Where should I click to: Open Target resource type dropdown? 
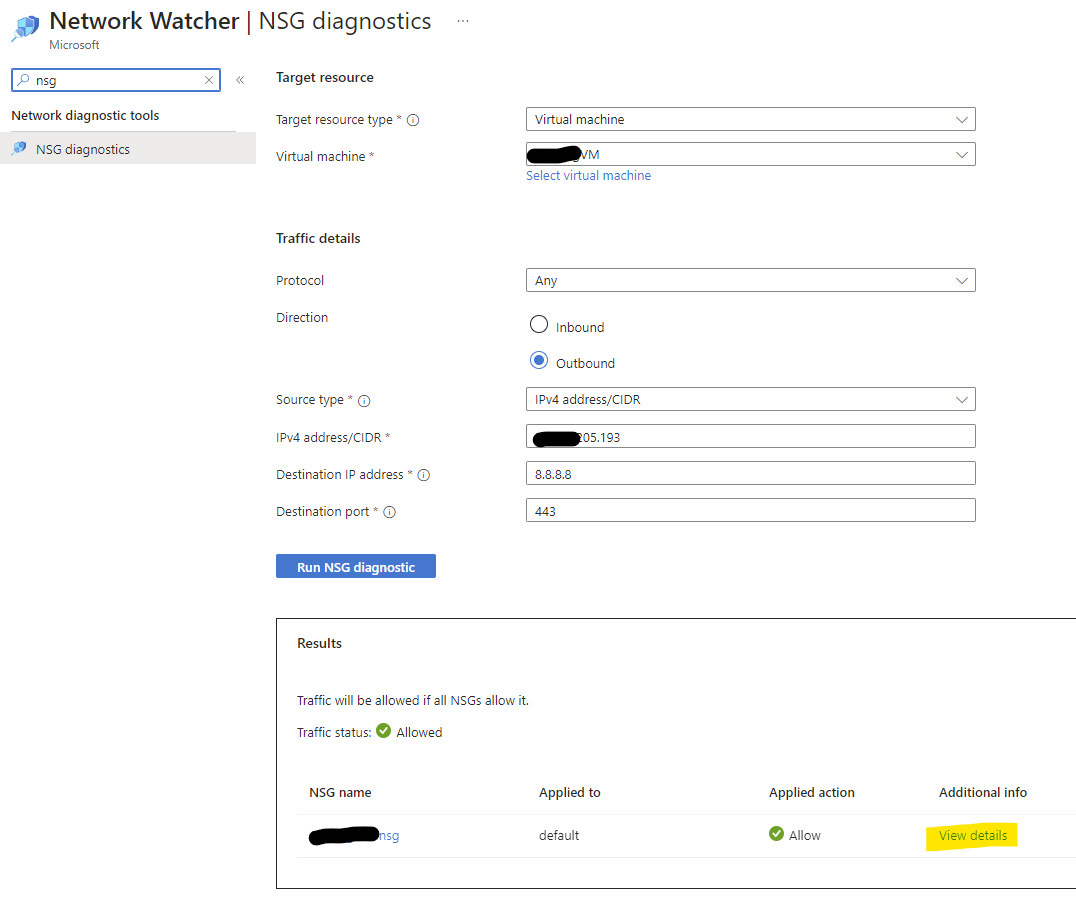click(751, 119)
